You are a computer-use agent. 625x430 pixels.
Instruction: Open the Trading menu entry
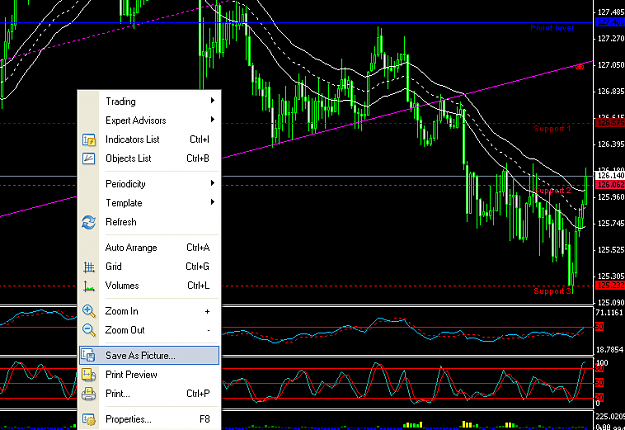coord(149,101)
